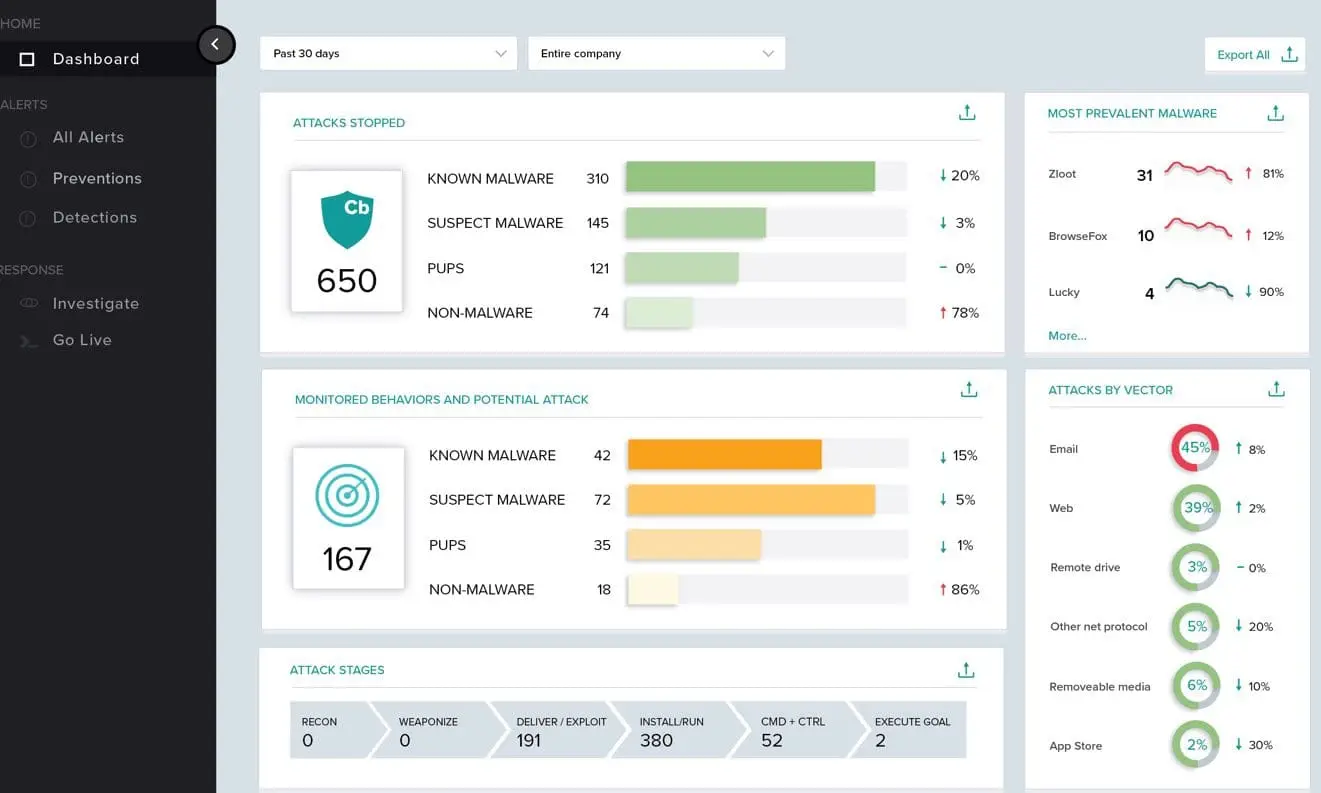
Task: Click the App Store vector label
Action: click(1075, 746)
